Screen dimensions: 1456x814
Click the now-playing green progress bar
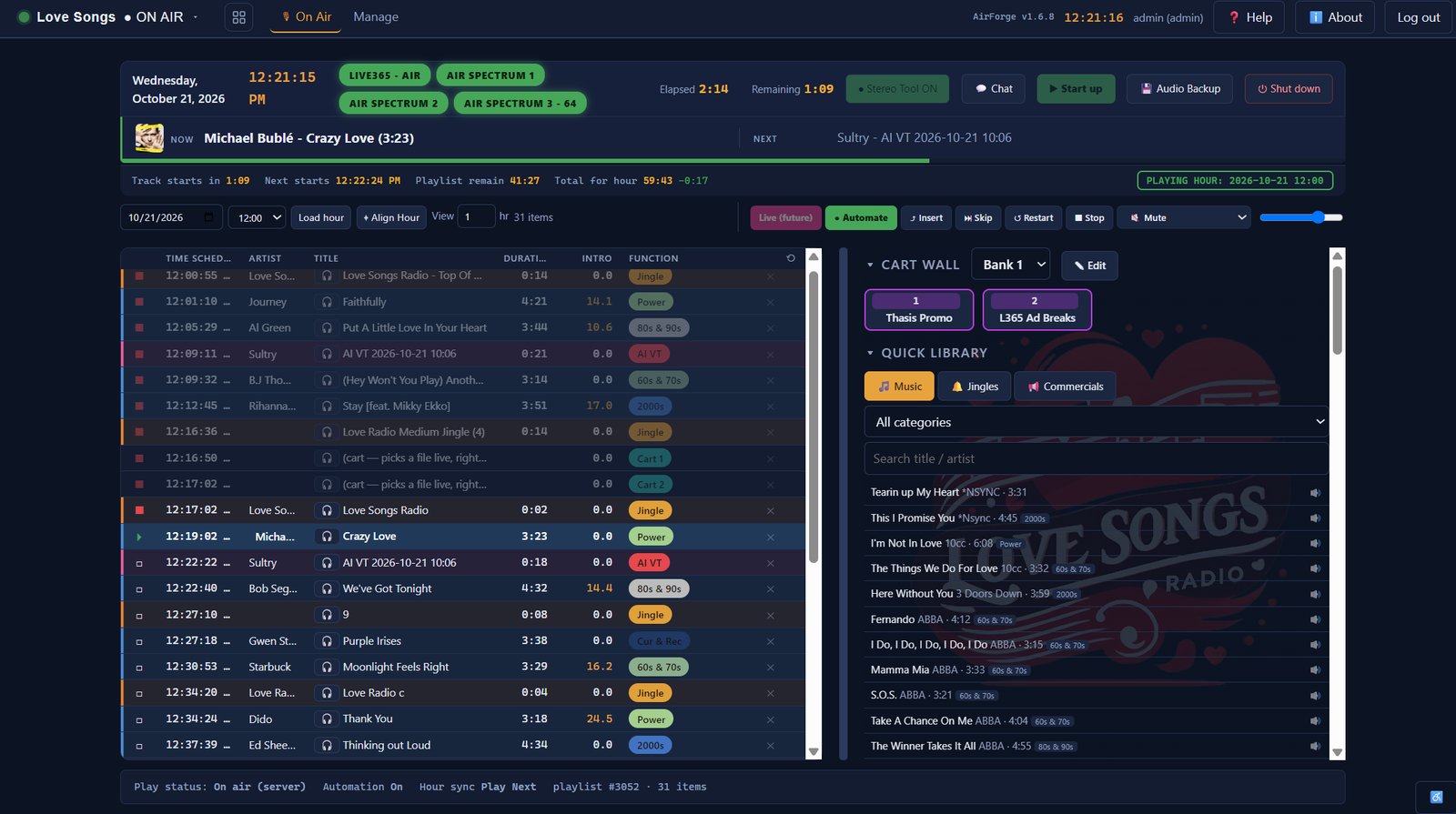coord(525,161)
